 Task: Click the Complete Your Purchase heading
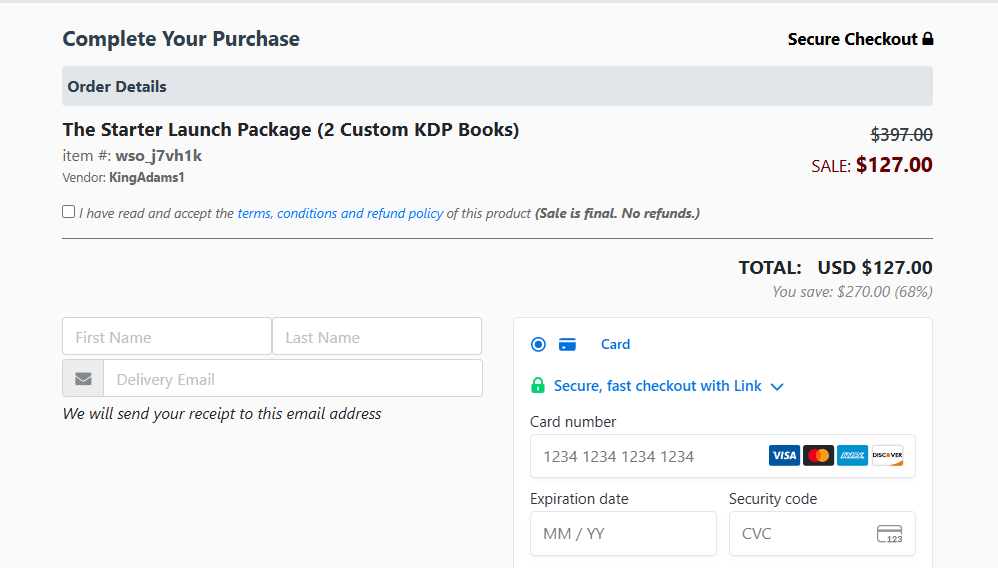(x=181, y=39)
